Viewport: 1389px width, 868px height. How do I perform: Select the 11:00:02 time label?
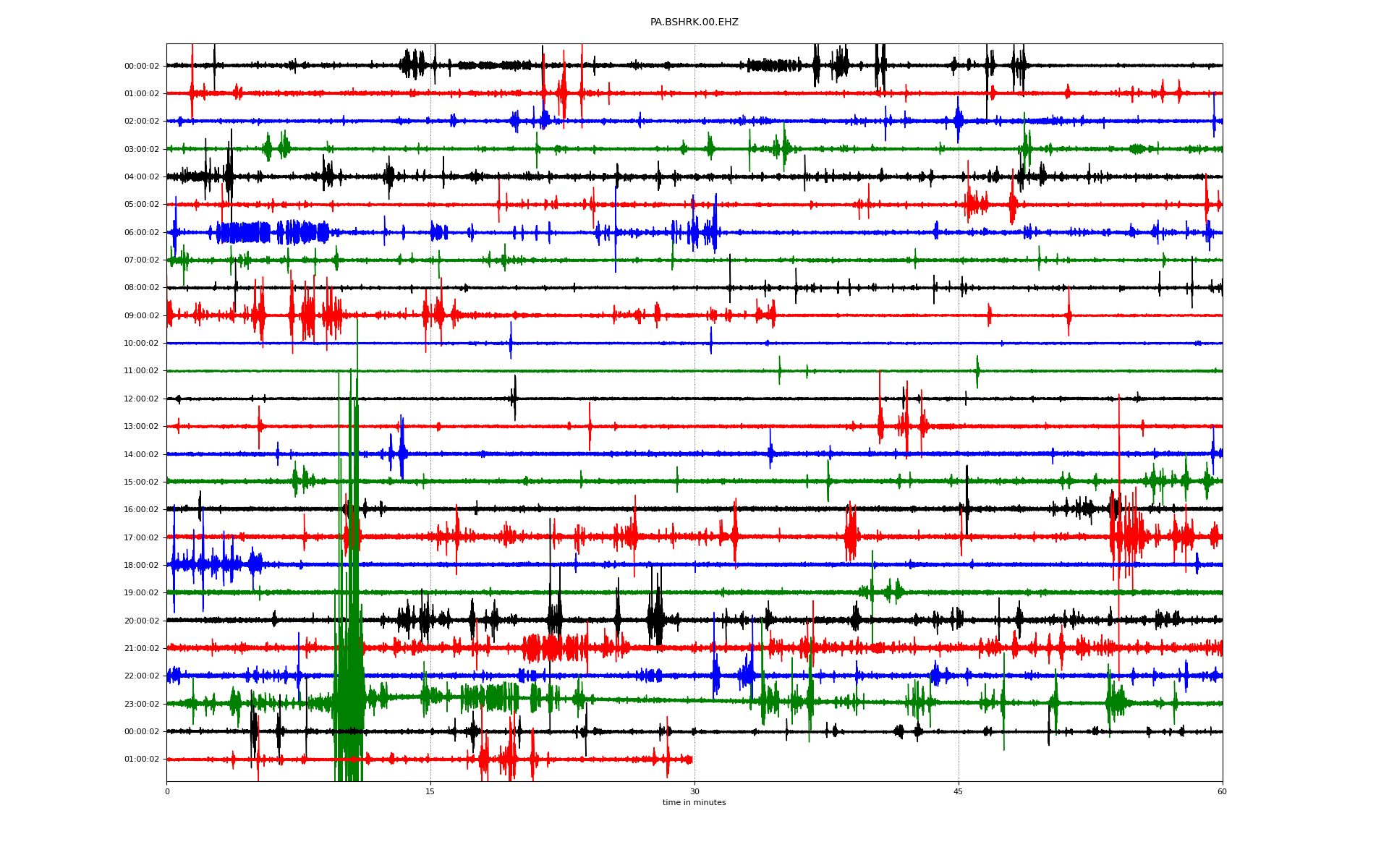coord(141,371)
